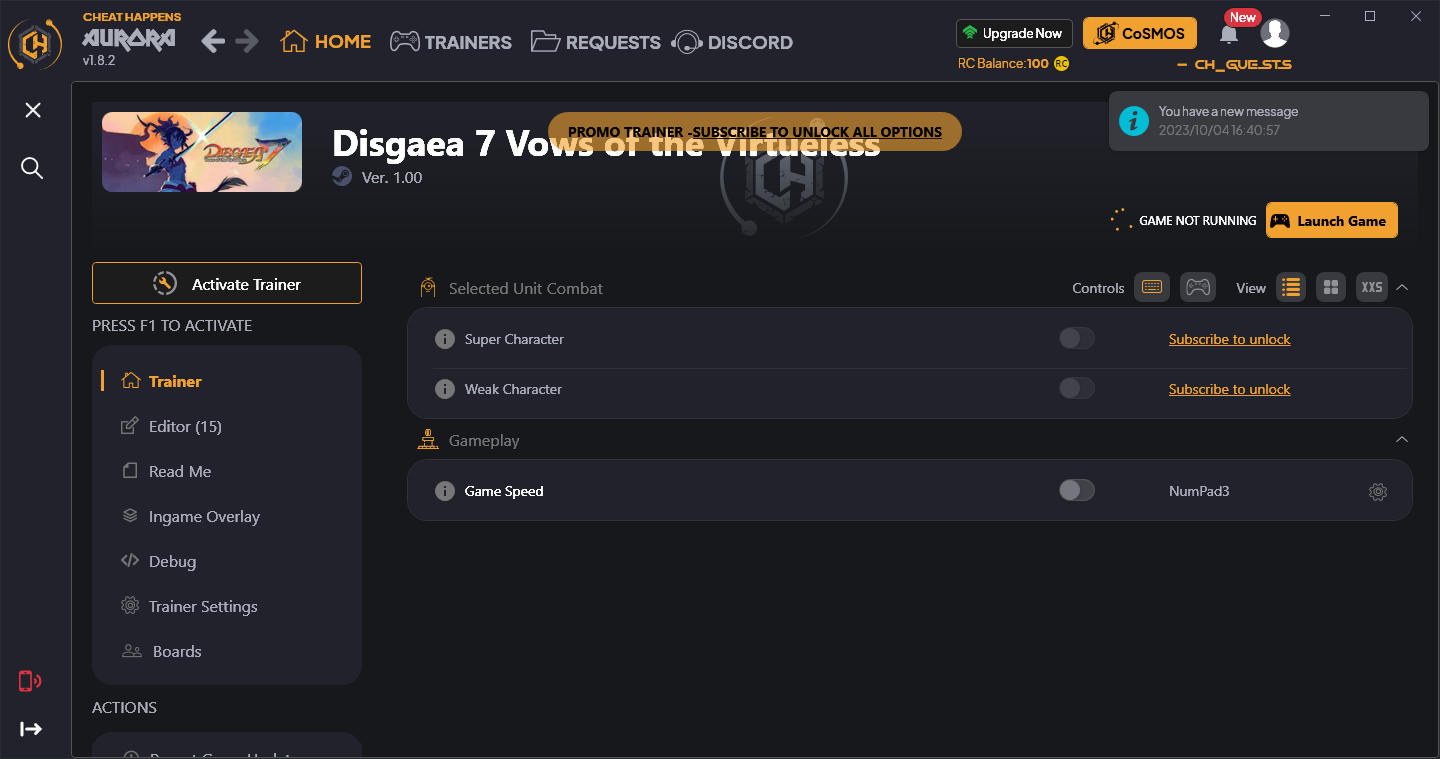Select the list view icon

(1291, 288)
